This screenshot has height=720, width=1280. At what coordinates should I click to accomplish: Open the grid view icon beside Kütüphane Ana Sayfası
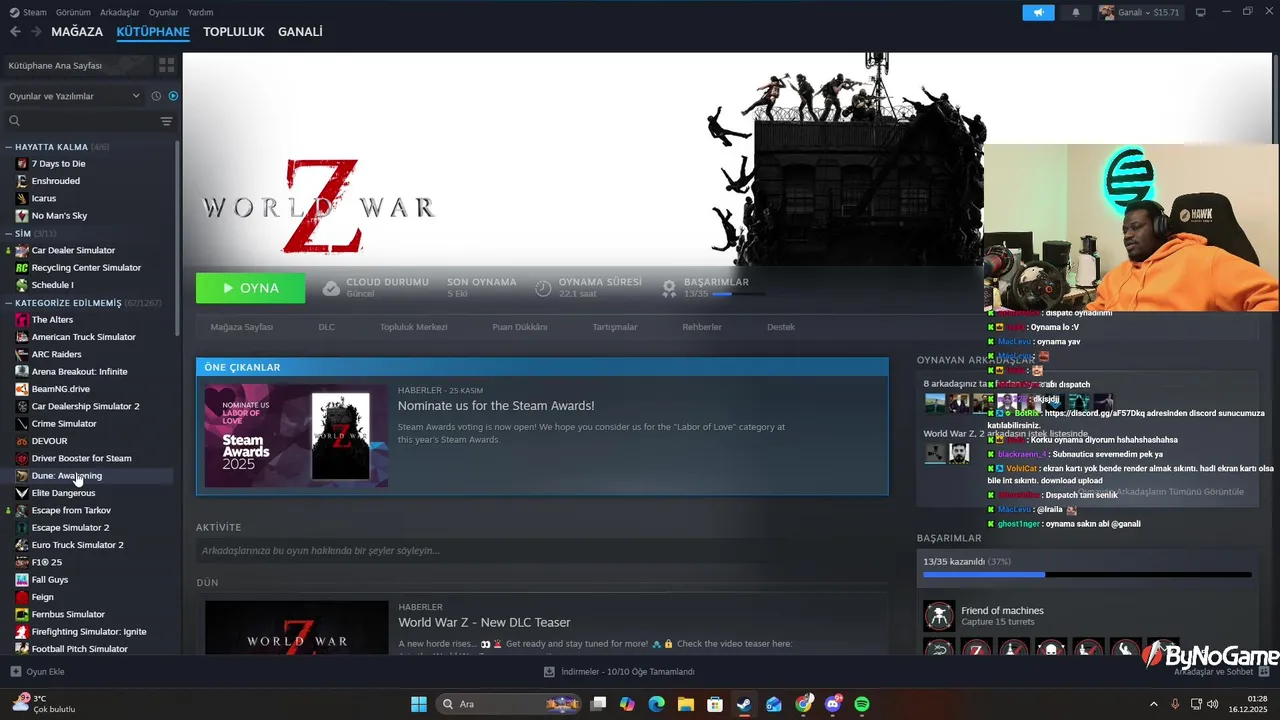(x=166, y=65)
